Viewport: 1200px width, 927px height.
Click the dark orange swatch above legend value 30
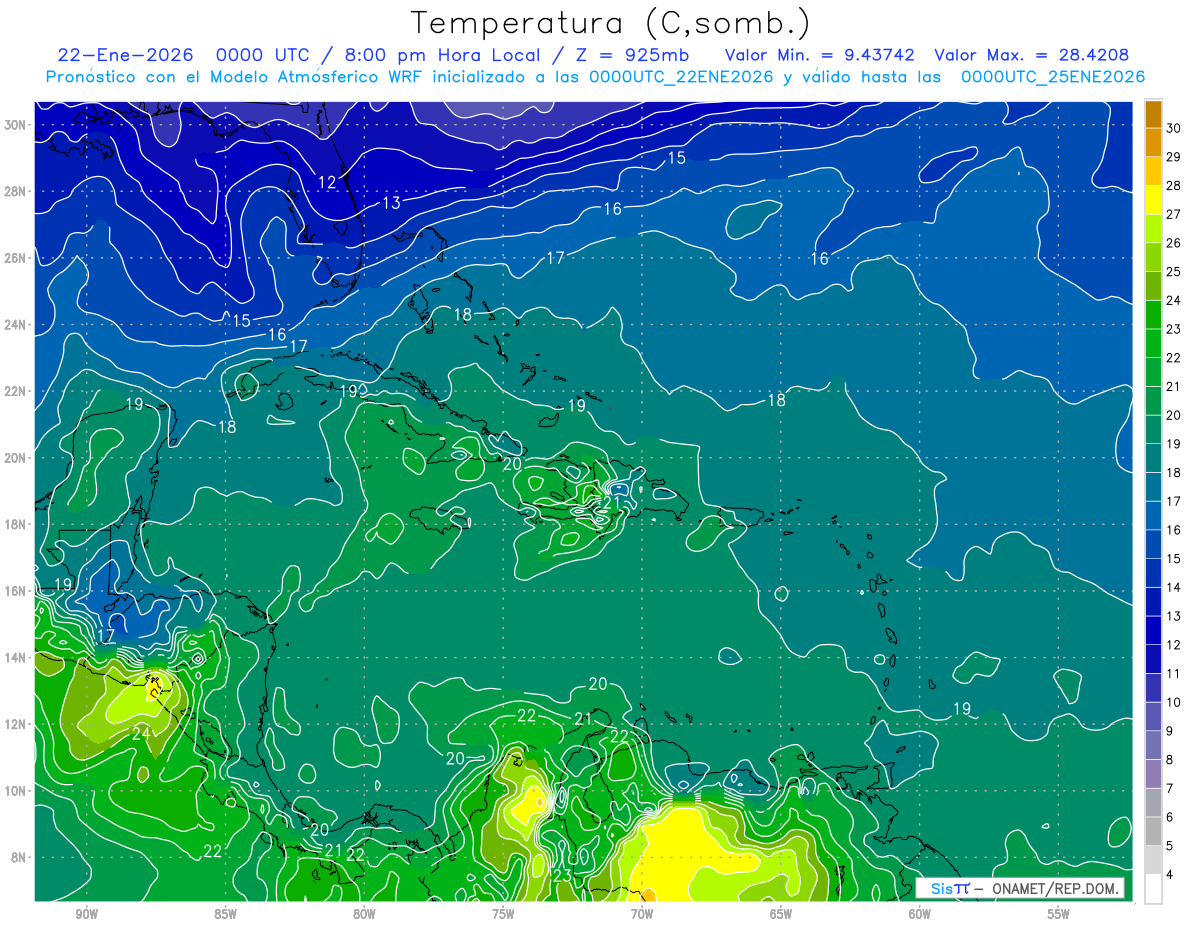pos(1153,114)
